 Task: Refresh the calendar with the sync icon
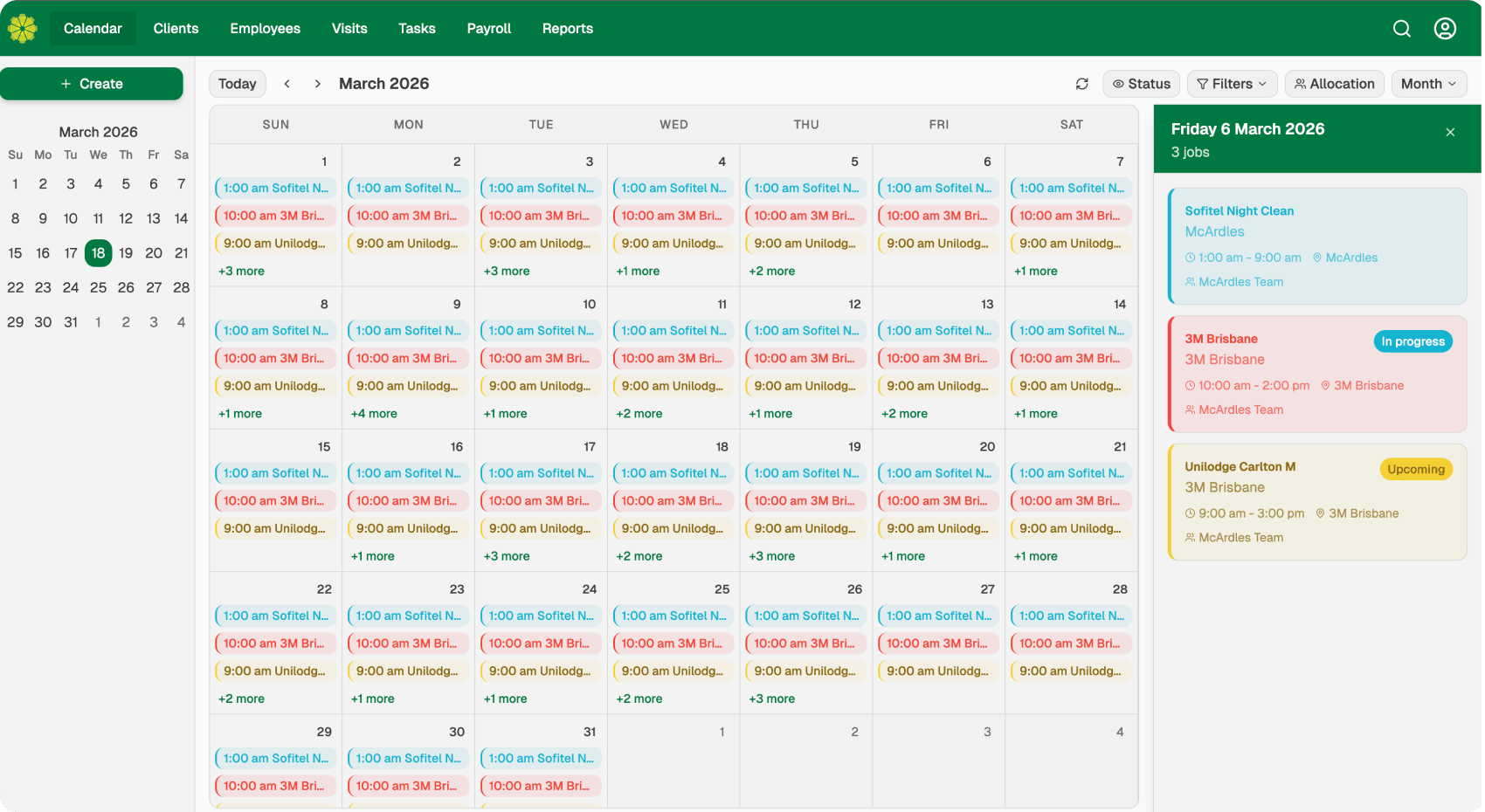[x=1081, y=83]
